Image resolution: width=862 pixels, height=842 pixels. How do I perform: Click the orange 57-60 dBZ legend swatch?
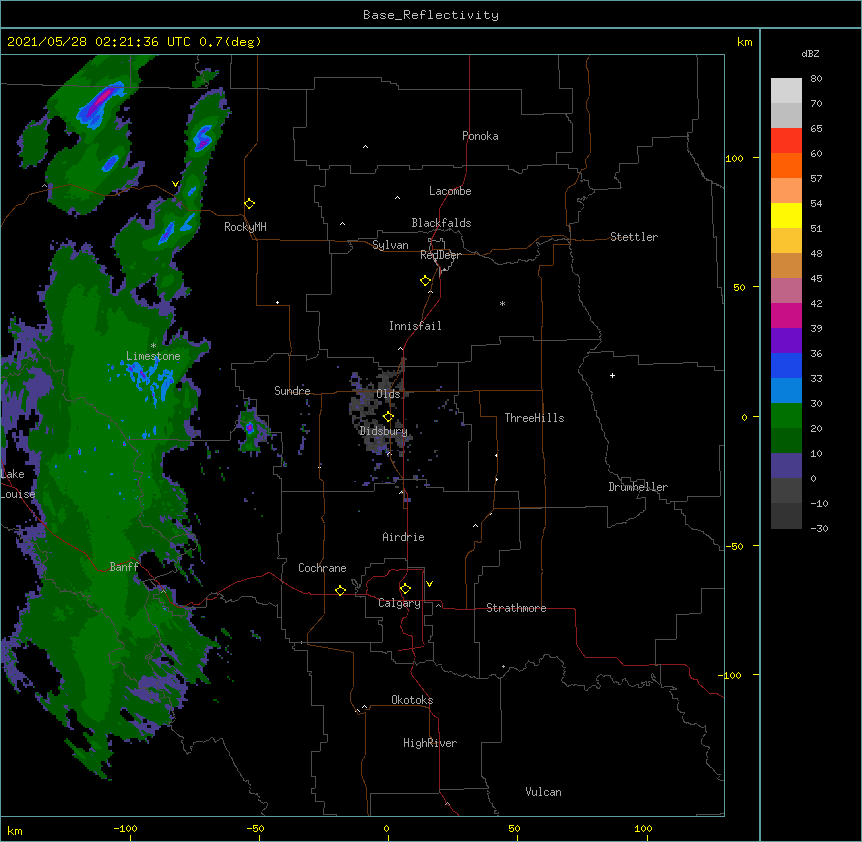[786, 165]
